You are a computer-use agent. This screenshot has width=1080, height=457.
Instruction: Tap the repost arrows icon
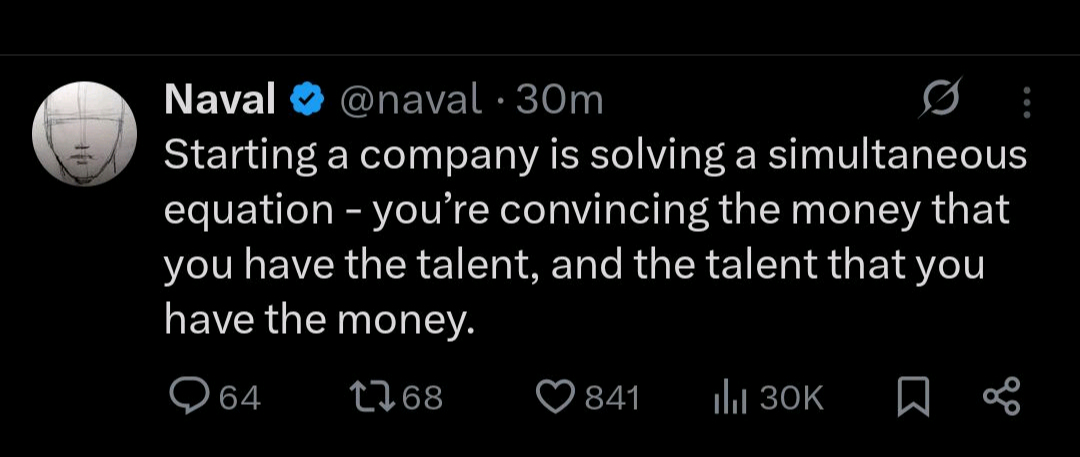[370, 397]
